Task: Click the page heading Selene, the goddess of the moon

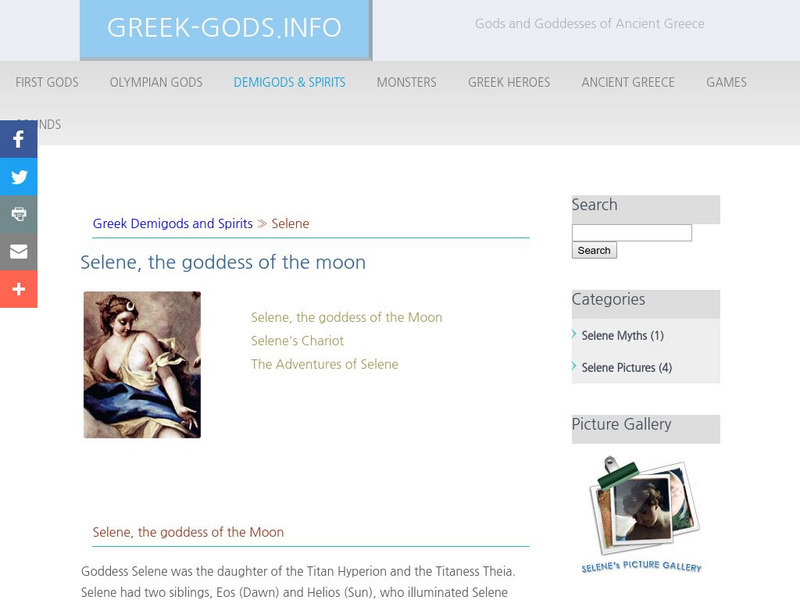Action: click(x=223, y=262)
